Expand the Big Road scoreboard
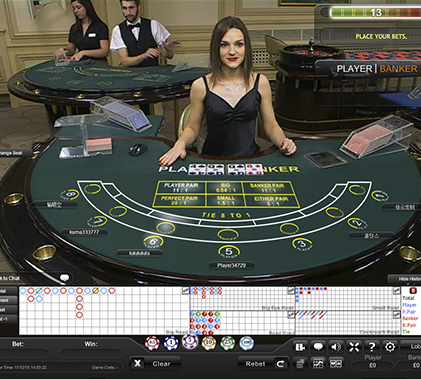This screenshot has width=421, height=379. click(x=186, y=290)
